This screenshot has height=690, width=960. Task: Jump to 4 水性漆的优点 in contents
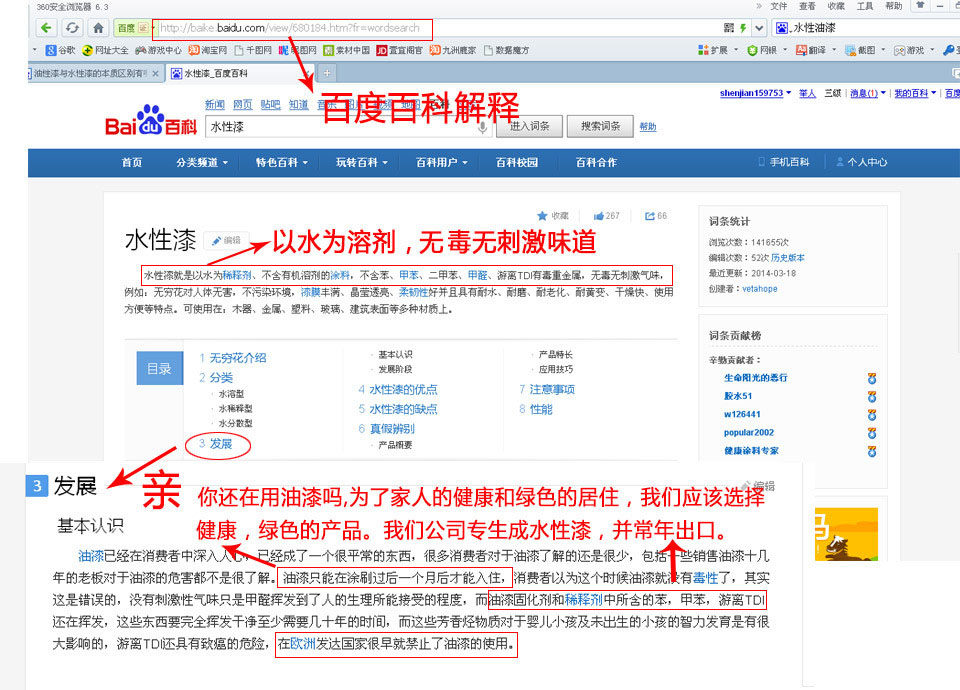[x=398, y=389]
